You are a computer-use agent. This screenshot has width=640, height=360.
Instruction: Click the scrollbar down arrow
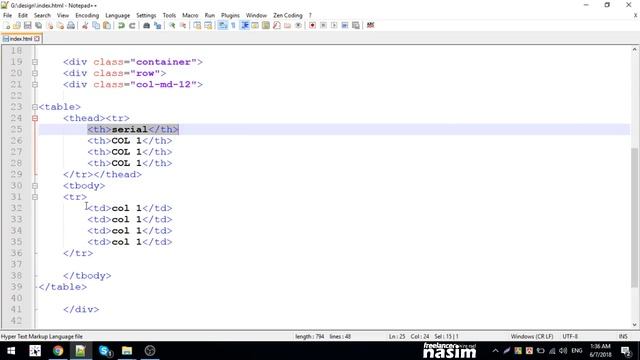tap(634, 324)
